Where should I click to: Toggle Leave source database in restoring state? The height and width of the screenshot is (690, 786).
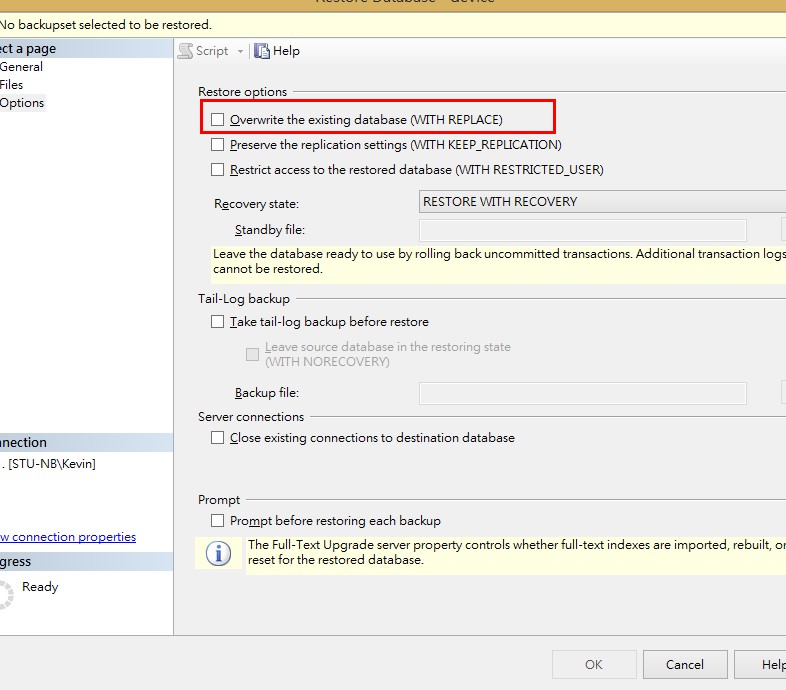tap(253, 354)
